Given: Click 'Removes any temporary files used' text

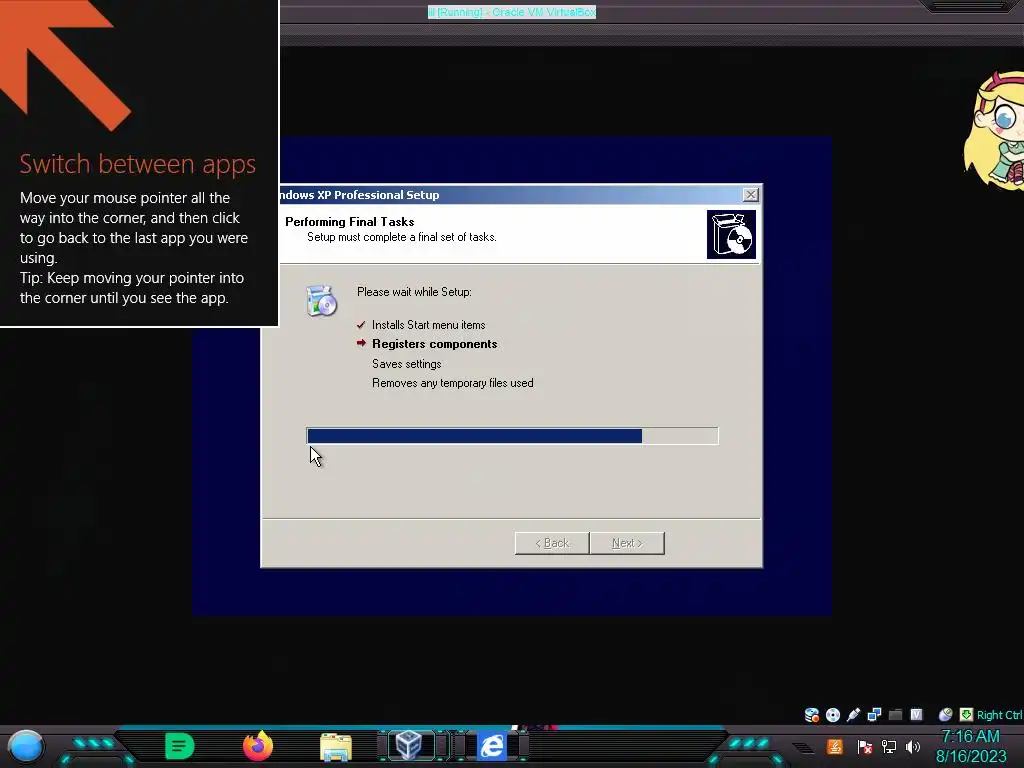Looking at the screenshot, I should 453,383.
